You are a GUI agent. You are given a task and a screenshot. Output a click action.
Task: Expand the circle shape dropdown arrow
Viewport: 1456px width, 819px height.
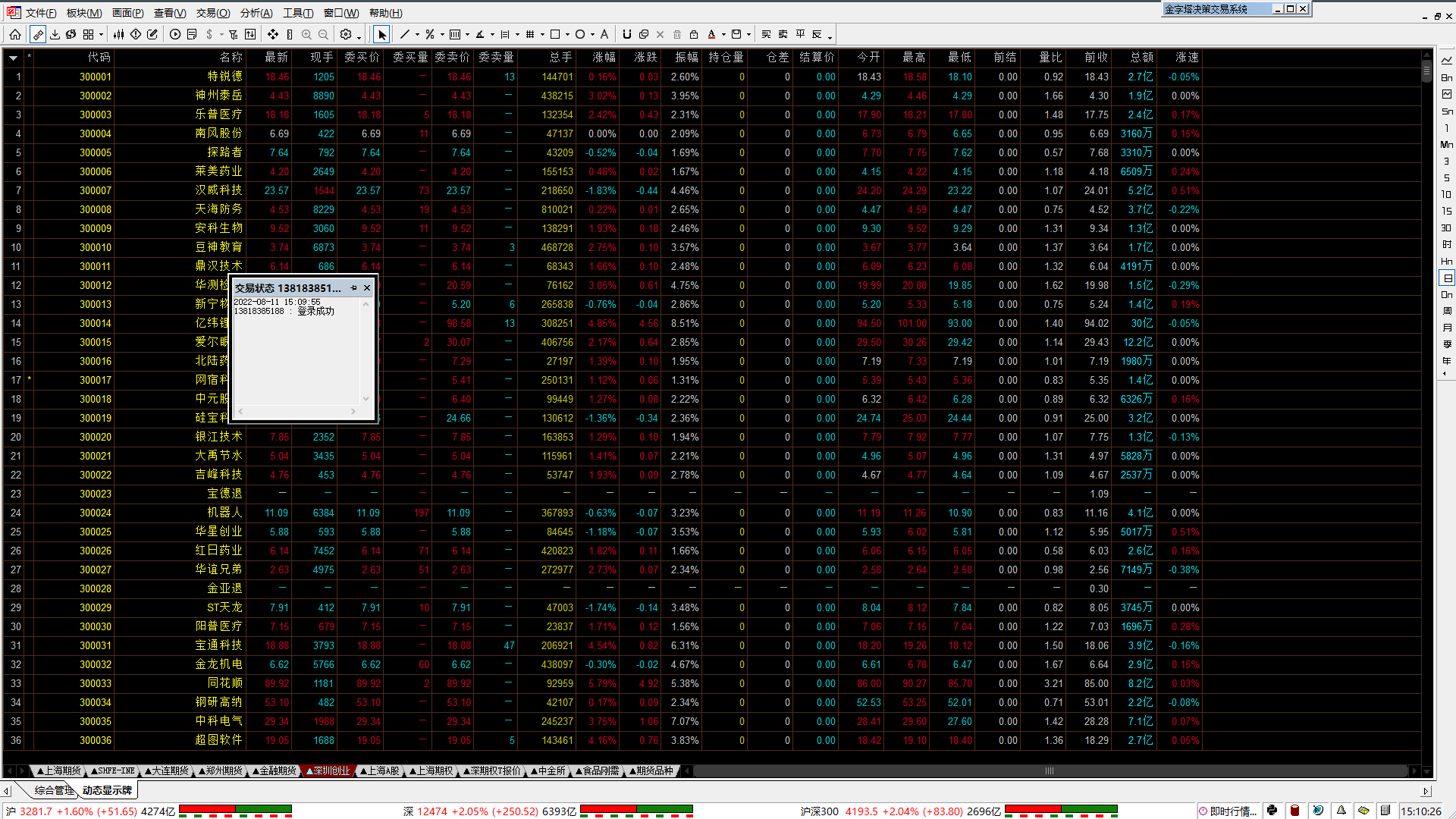(592, 35)
